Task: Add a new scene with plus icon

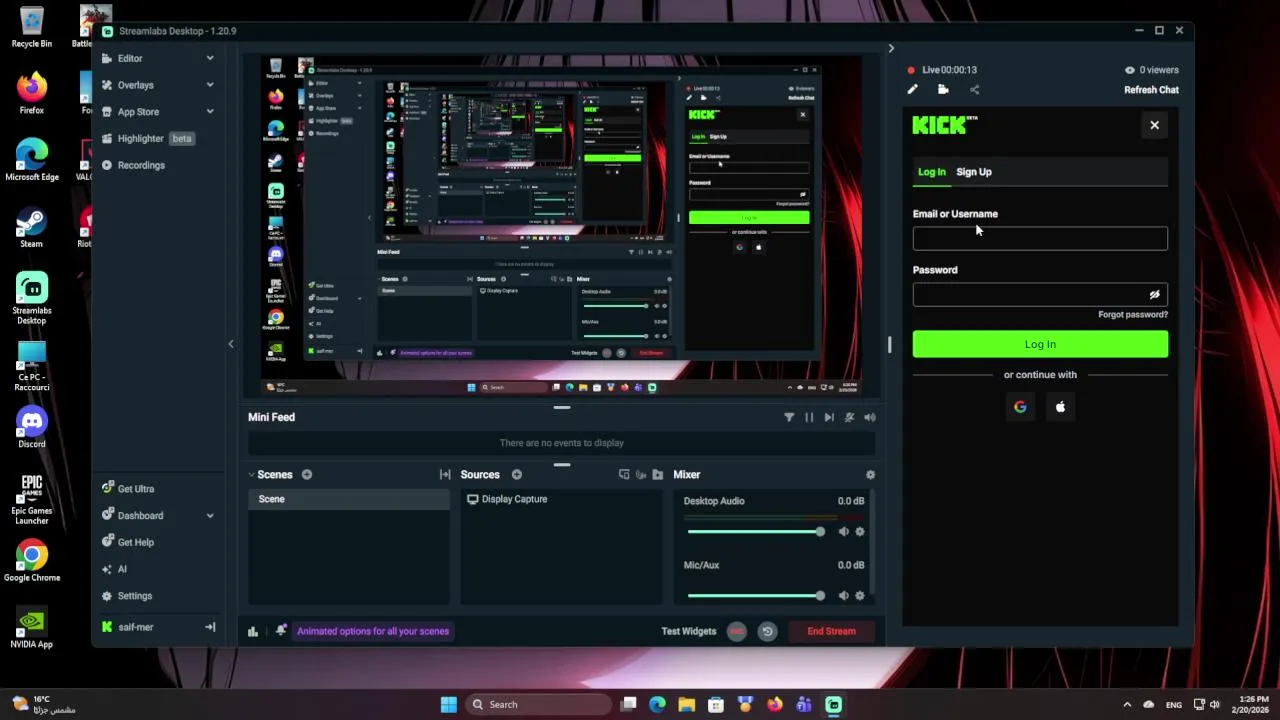Action: point(307,475)
